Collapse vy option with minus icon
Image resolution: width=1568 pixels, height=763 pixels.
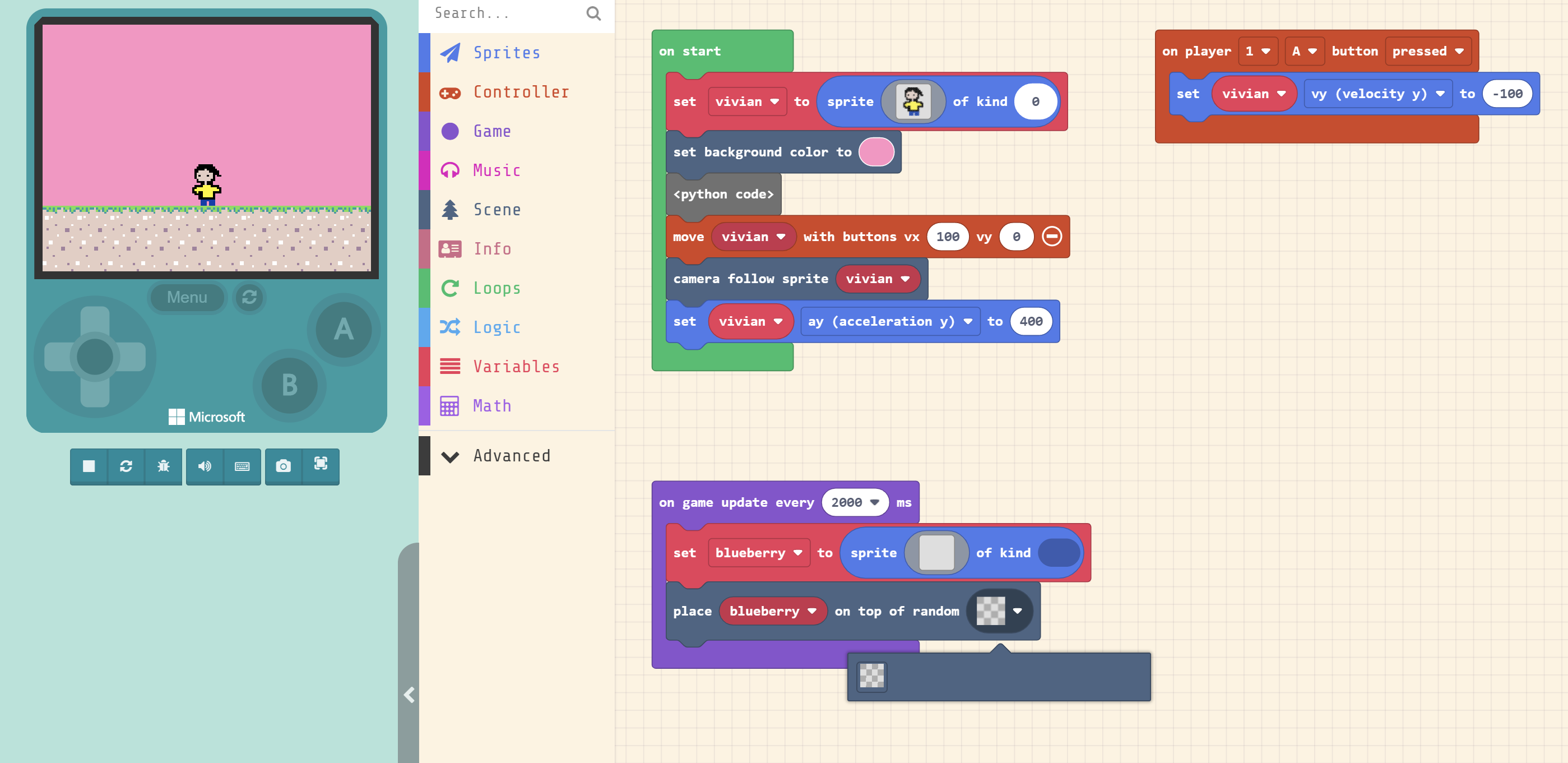[1051, 236]
